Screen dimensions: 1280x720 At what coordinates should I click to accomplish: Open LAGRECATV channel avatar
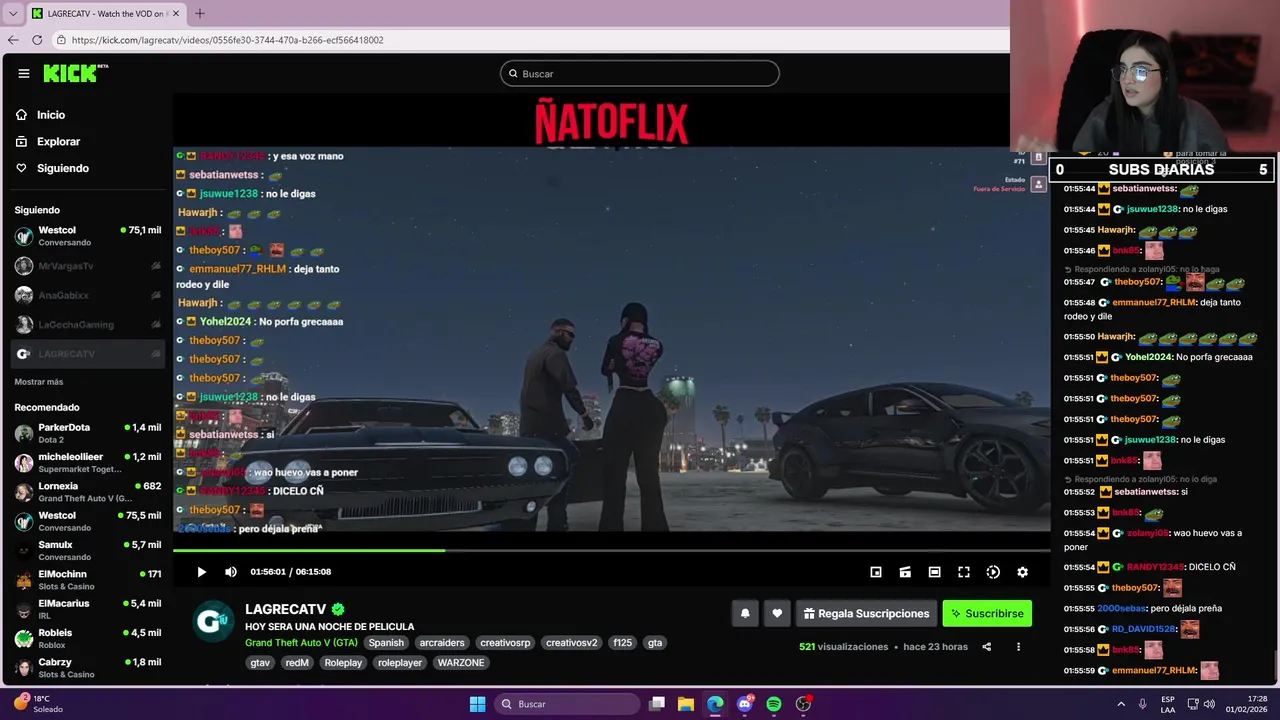click(x=212, y=621)
